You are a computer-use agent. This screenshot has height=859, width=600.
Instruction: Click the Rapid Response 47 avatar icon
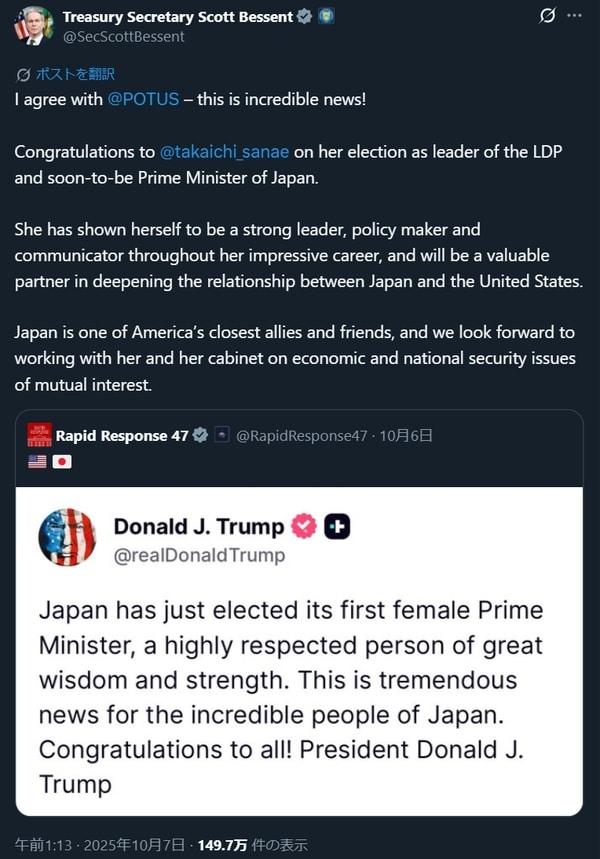click(x=38, y=436)
